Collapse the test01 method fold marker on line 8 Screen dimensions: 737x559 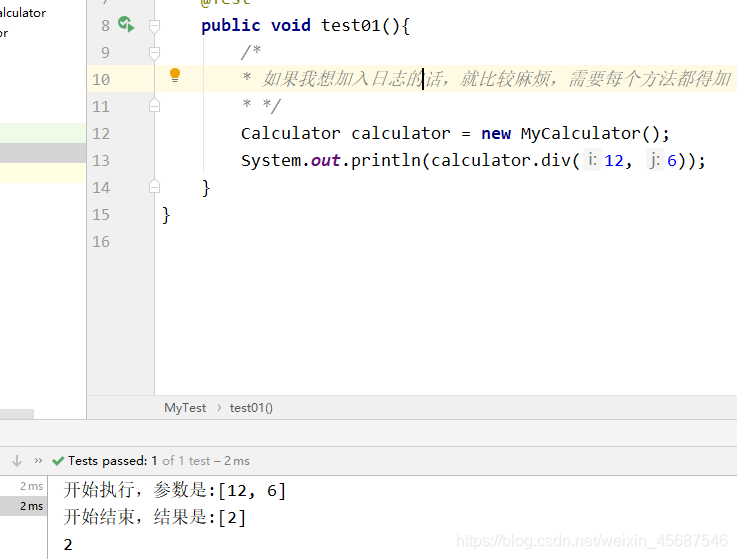click(x=154, y=26)
